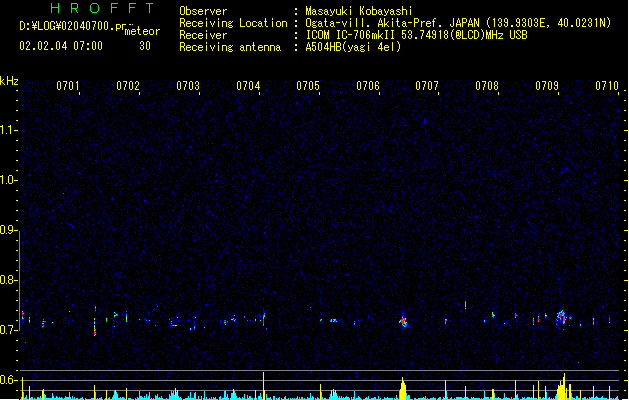Click the Receiving Location label

click(x=233, y=23)
